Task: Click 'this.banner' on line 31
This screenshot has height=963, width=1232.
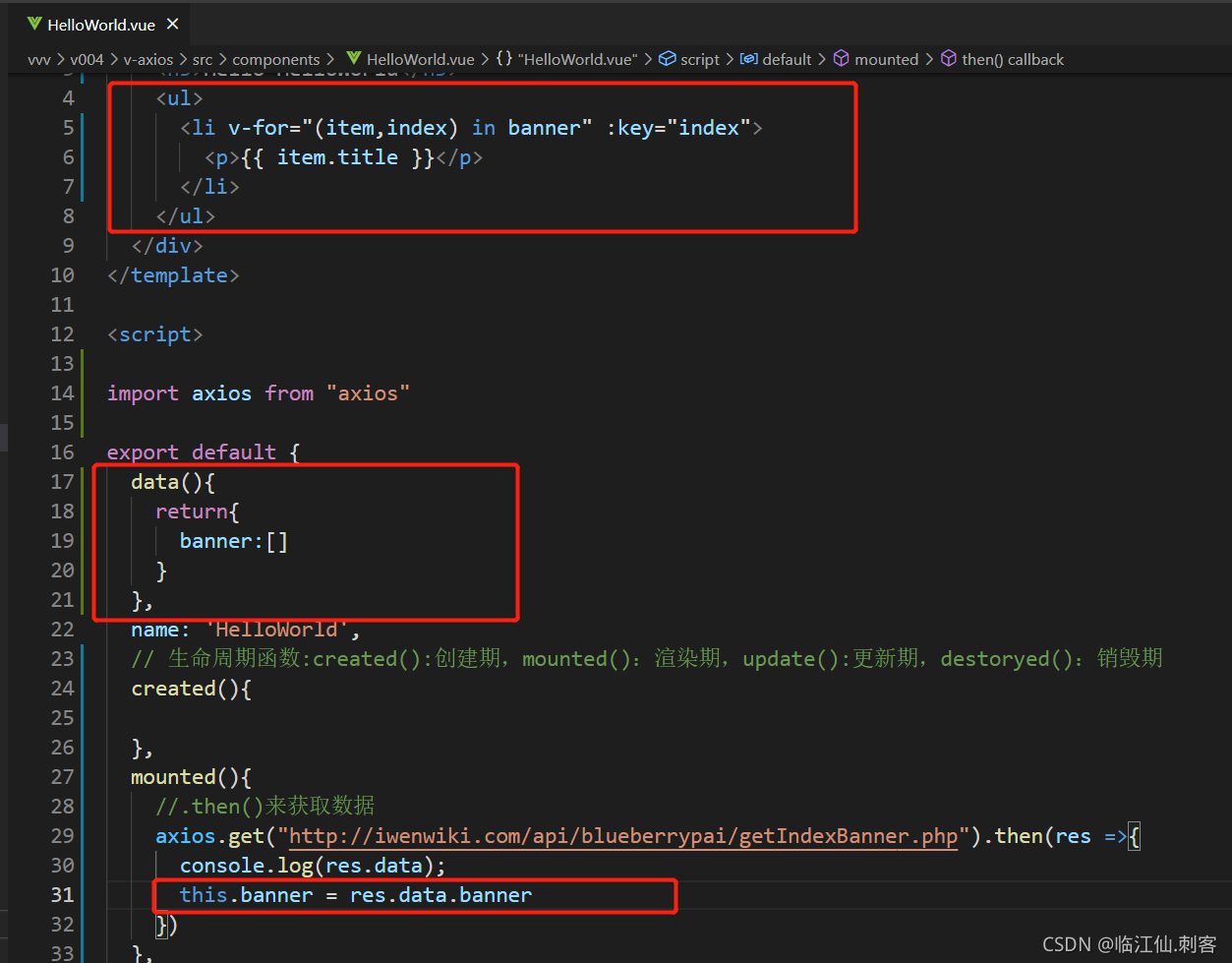Action: (247, 895)
